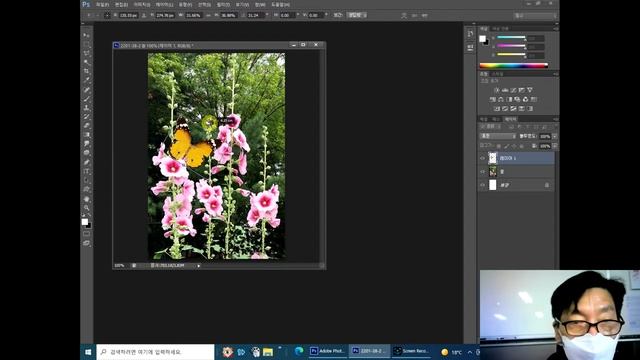Click the cyan slider in Color panel

pos(511,38)
